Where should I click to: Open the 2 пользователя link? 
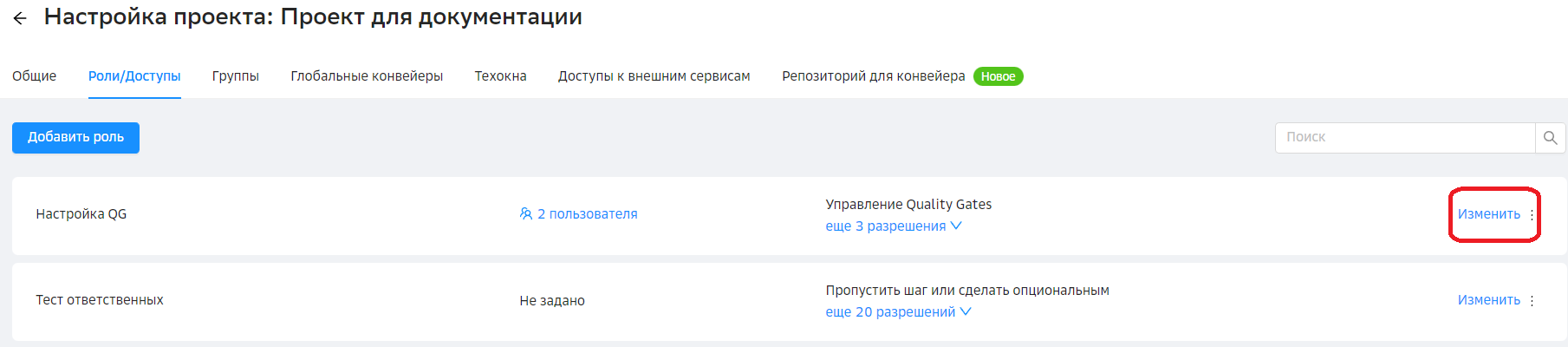pyautogui.click(x=587, y=214)
